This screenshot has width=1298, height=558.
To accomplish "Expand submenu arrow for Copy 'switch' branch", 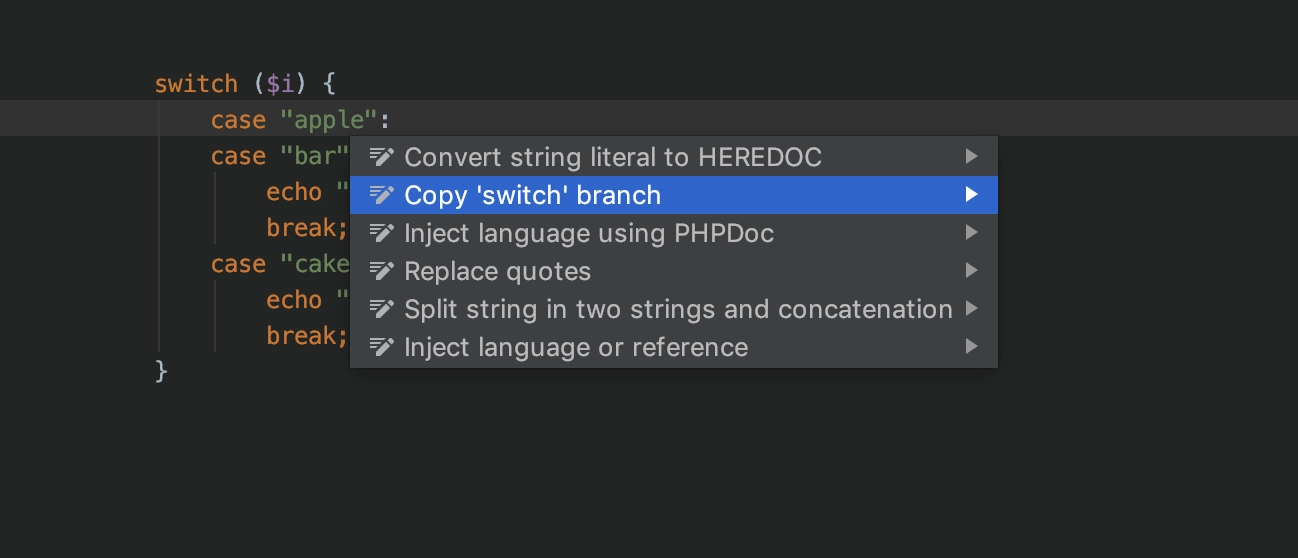I will click(x=971, y=195).
